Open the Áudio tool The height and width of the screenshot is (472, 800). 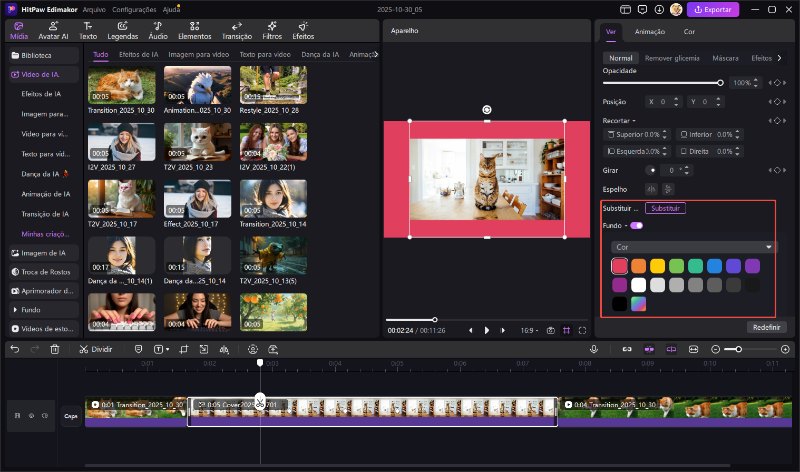point(158,31)
